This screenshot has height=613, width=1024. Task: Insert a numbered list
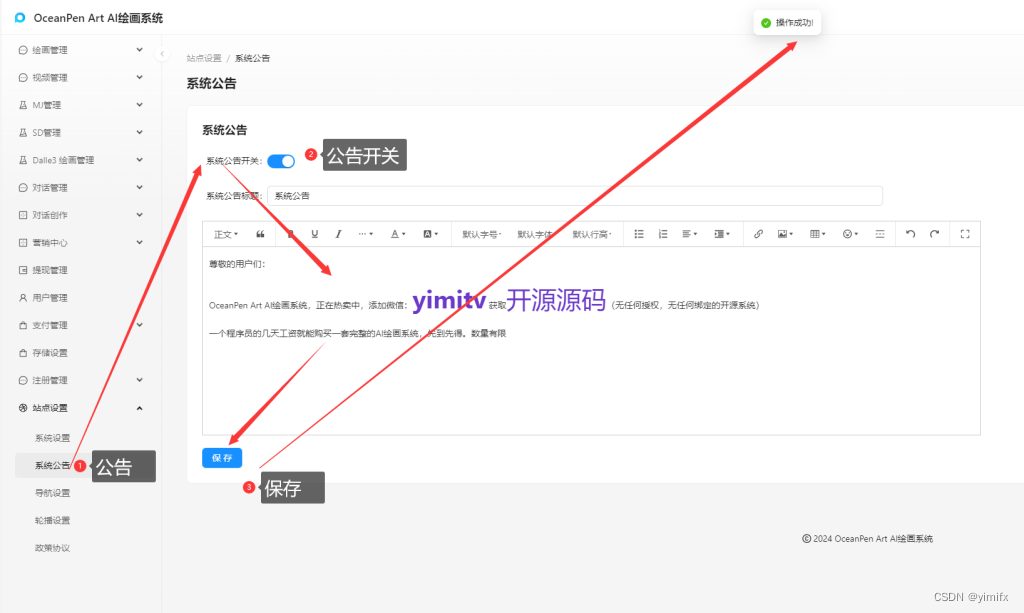pyautogui.click(x=663, y=234)
